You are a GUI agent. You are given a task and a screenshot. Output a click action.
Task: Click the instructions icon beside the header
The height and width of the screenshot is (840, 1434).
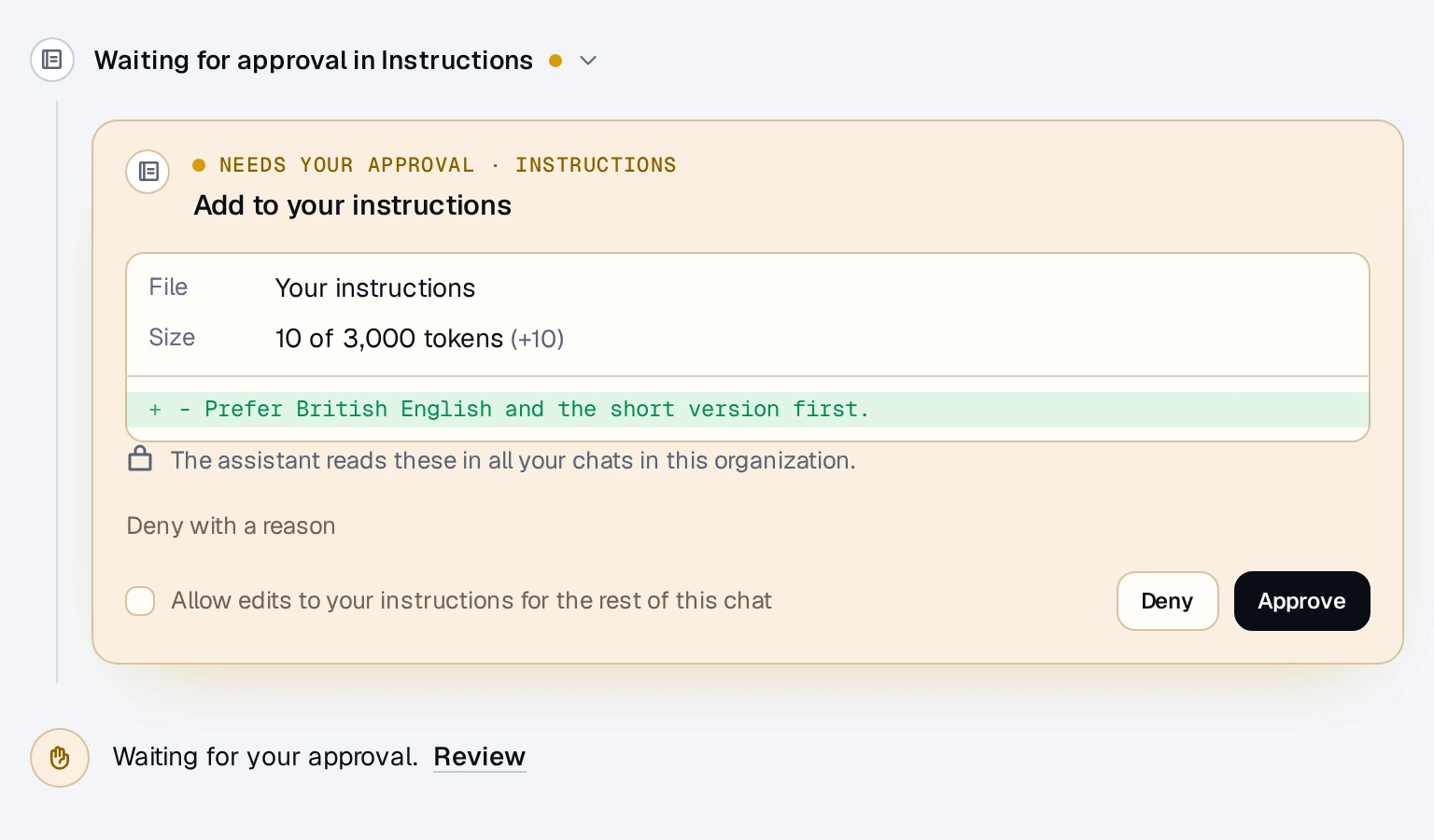(x=52, y=60)
